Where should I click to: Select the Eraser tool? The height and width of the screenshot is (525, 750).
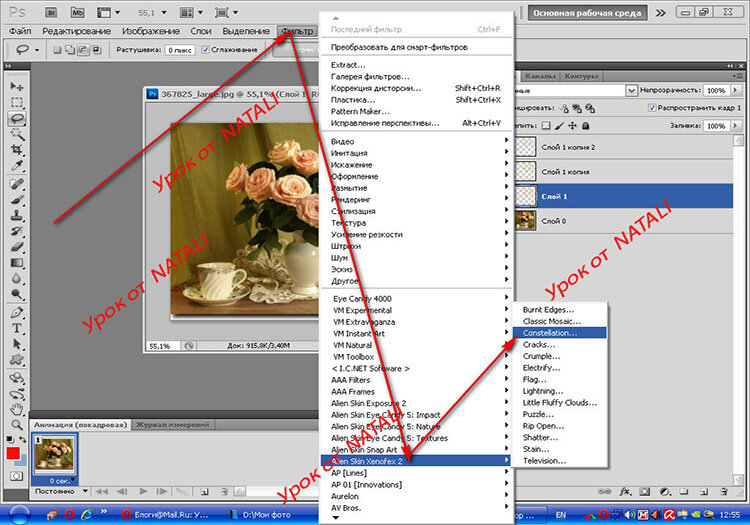[17, 247]
